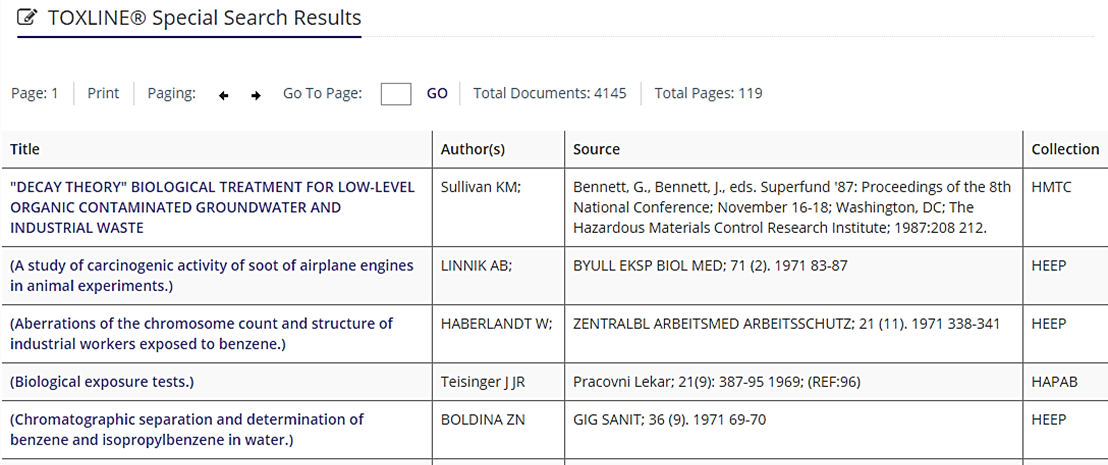The width and height of the screenshot is (1108, 465).
Task: Click HAPAB collection cell
Action: [1054, 382]
